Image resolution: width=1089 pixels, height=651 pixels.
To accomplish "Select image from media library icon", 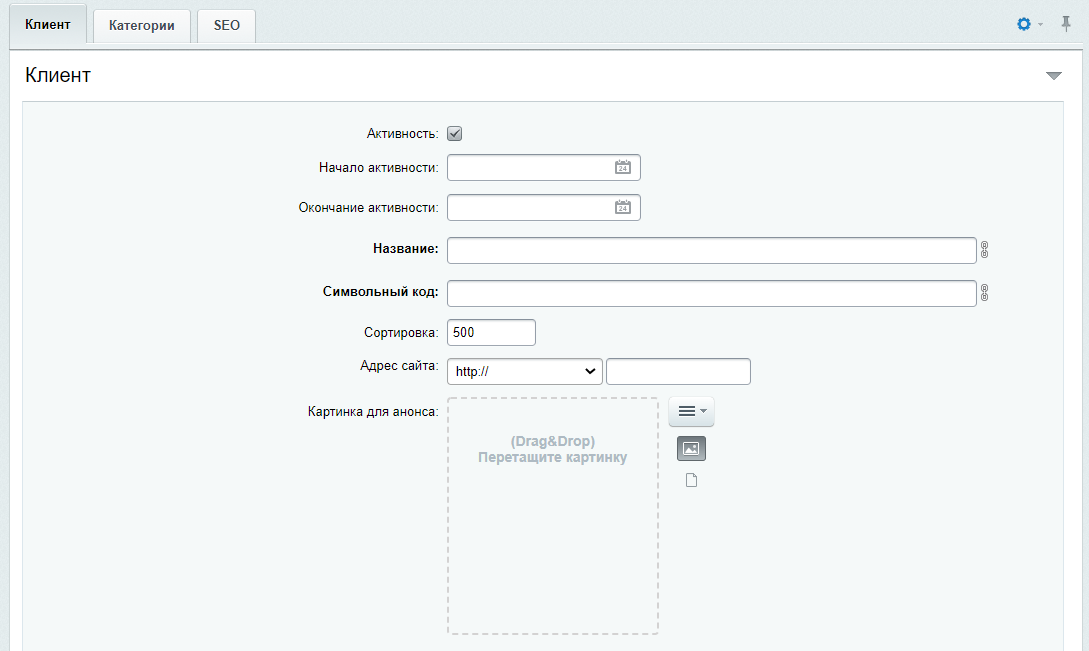I will pyautogui.click(x=691, y=449).
